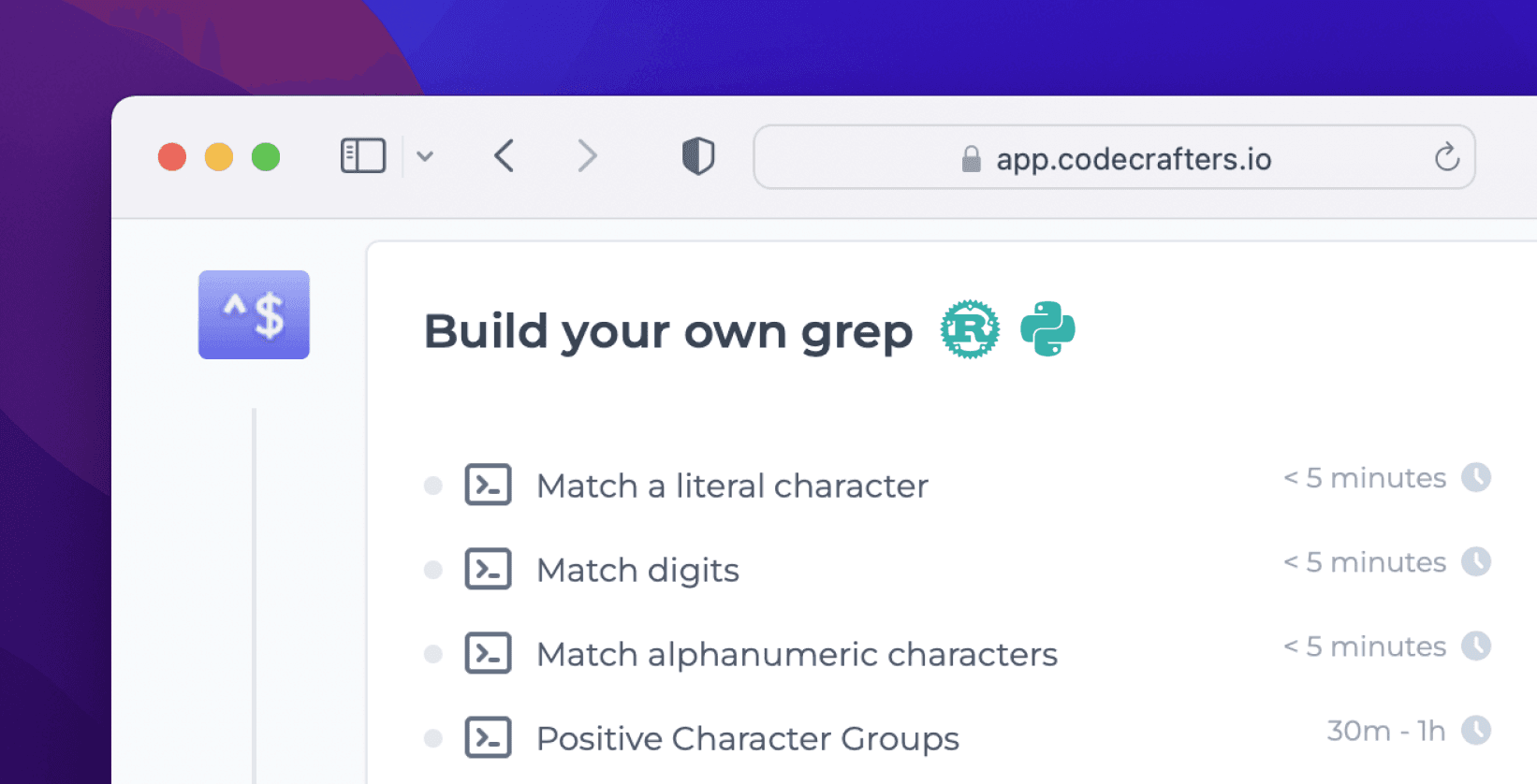1537x784 pixels.
Task: Open the chevron dropdown beside the sidebar toggle
Action: click(x=427, y=156)
